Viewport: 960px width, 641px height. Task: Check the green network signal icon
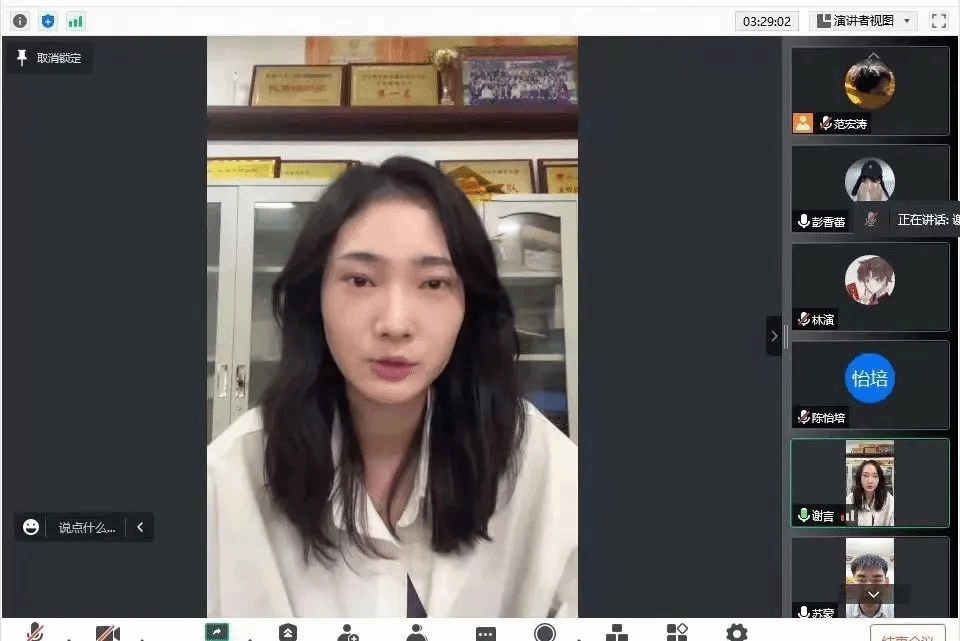coord(76,21)
